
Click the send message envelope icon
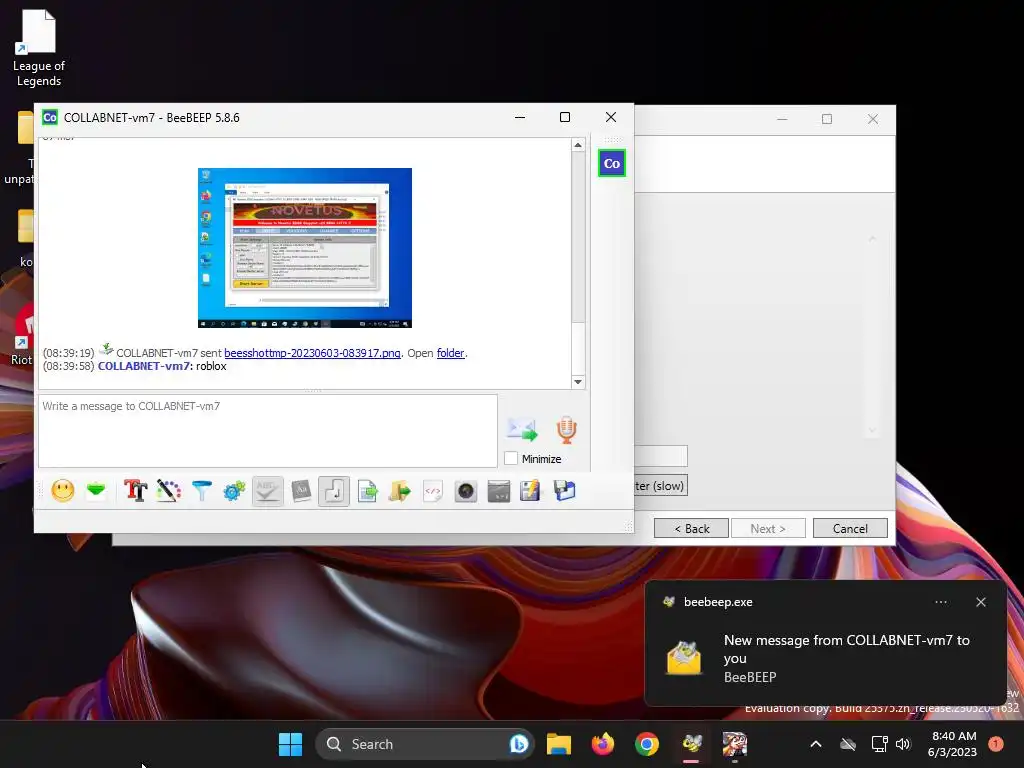pos(522,429)
